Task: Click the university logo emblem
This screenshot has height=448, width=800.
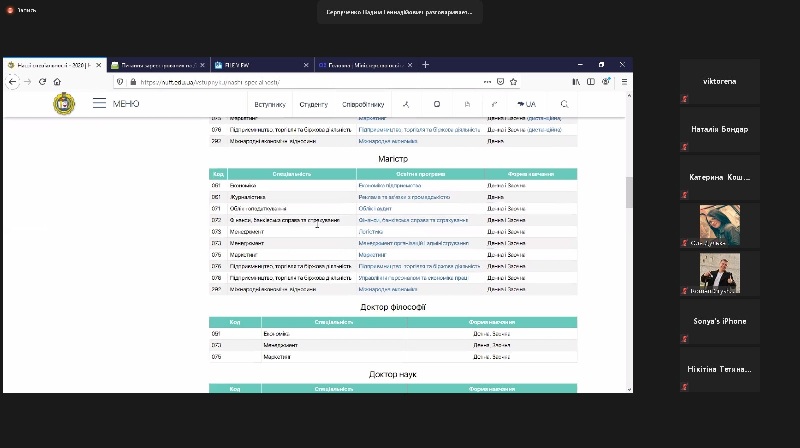Action: [64, 104]
